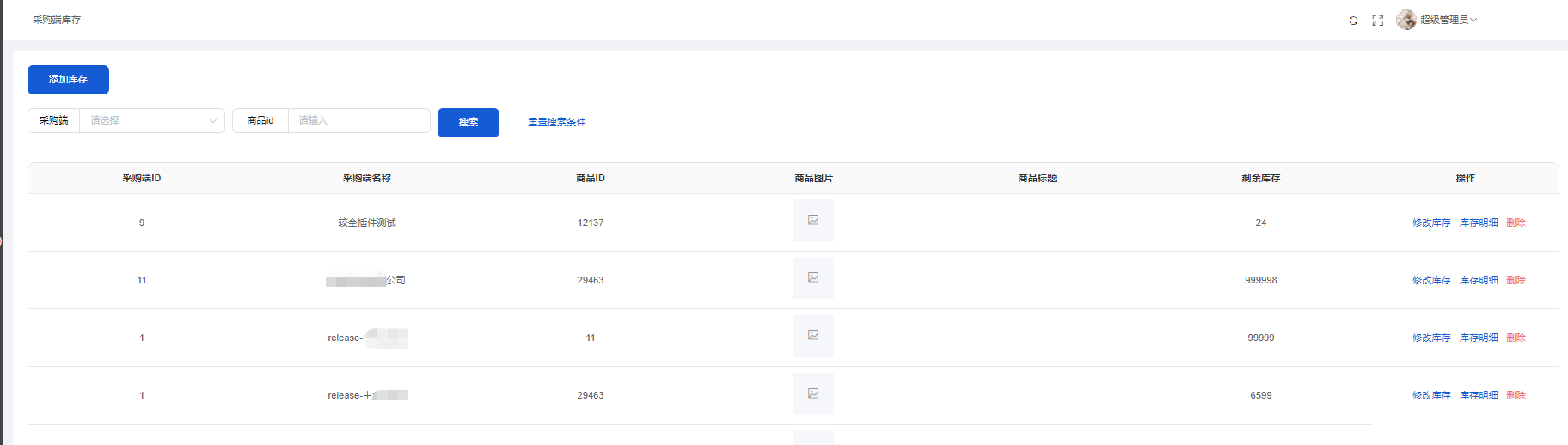Click the refresh icon in the header
The height and width of the screenshot is (445, 1568).
coord(1353,21)
